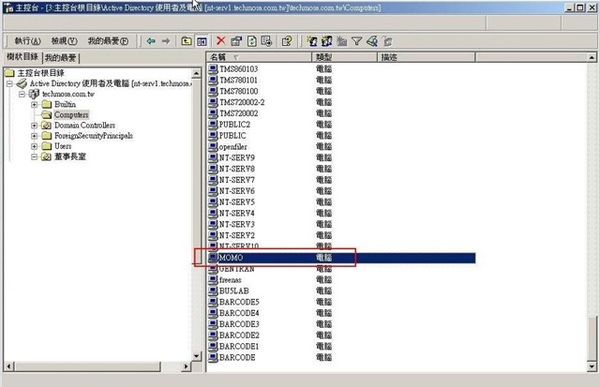Viewport: 600px width, 387px height.
Task: Click the add to group toolbar icon
Action: tap(387, 41)
